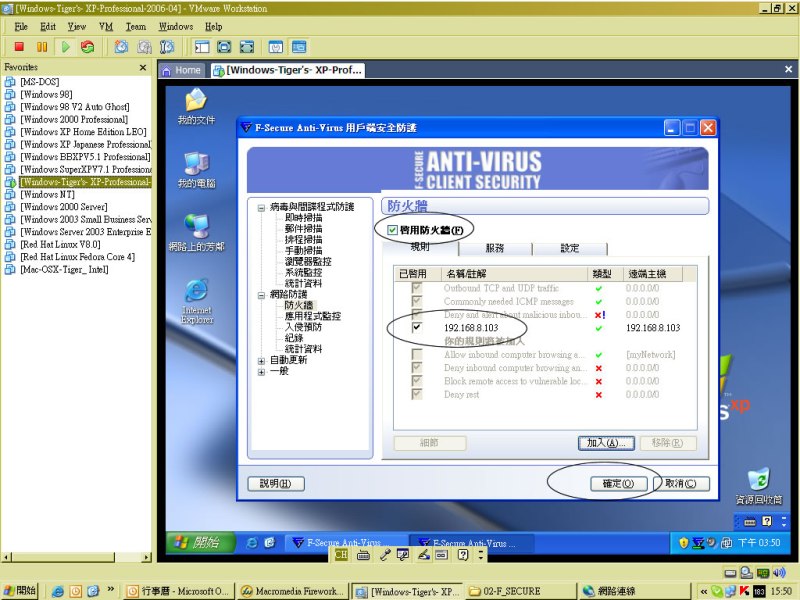Click the 加入(A)... button
Viewport: 800px width, 600px height.
[607, 443]
